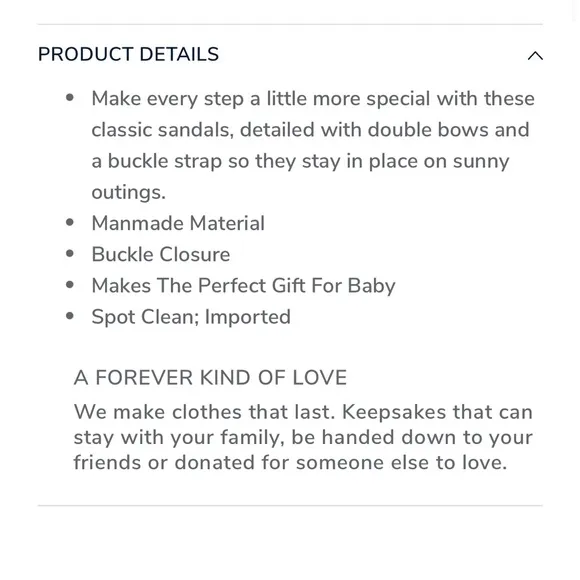Click the bullet dot beside 'Makes The Perfect Gift'
580x580 pixels.
click(70, 285)
